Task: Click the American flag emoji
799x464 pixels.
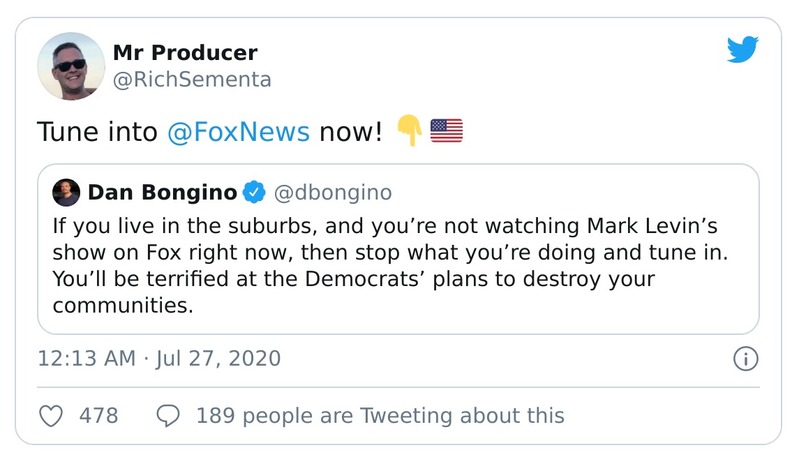Action: (445, 131)
